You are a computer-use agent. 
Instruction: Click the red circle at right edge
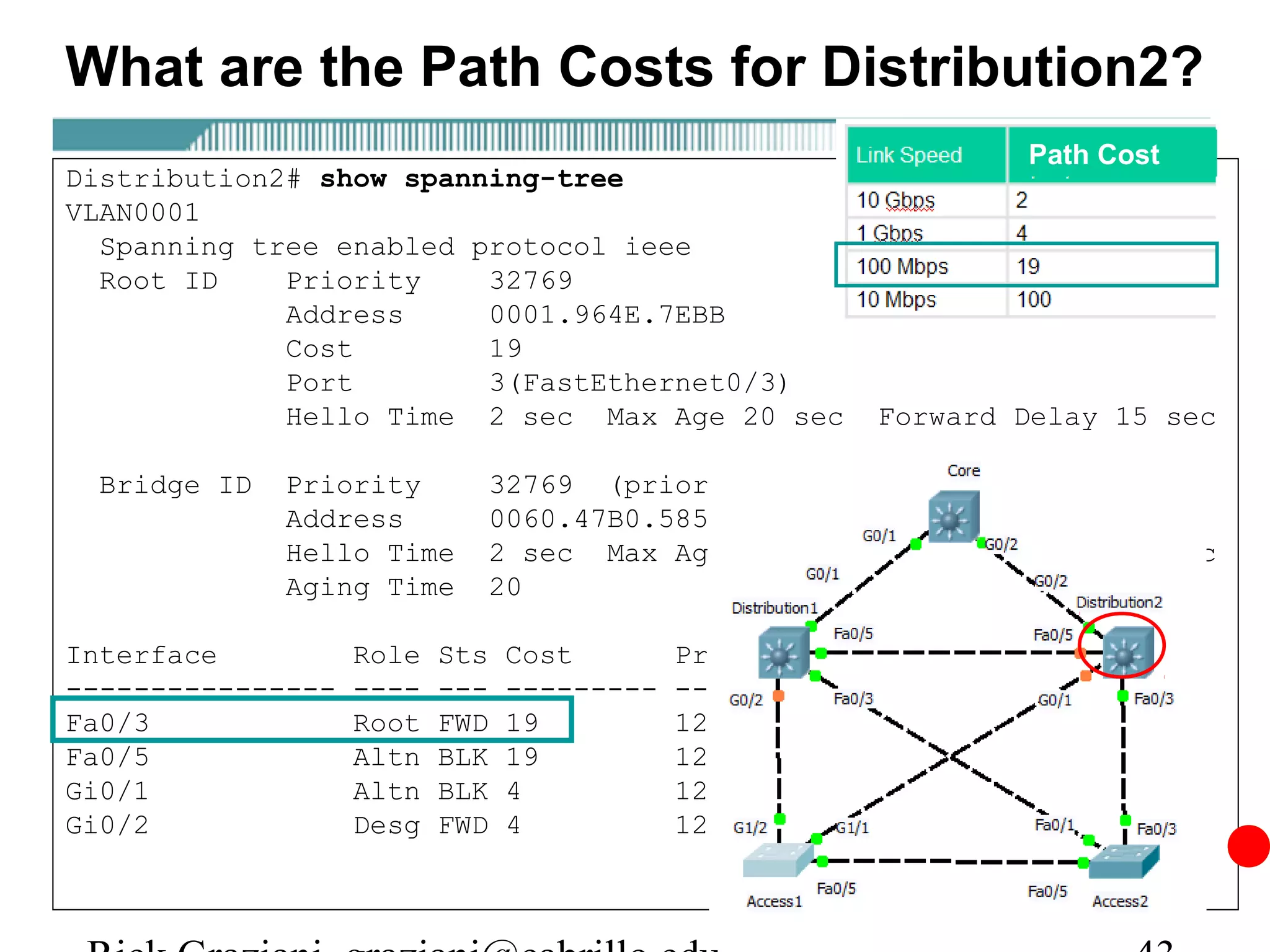coord(1249,846)
